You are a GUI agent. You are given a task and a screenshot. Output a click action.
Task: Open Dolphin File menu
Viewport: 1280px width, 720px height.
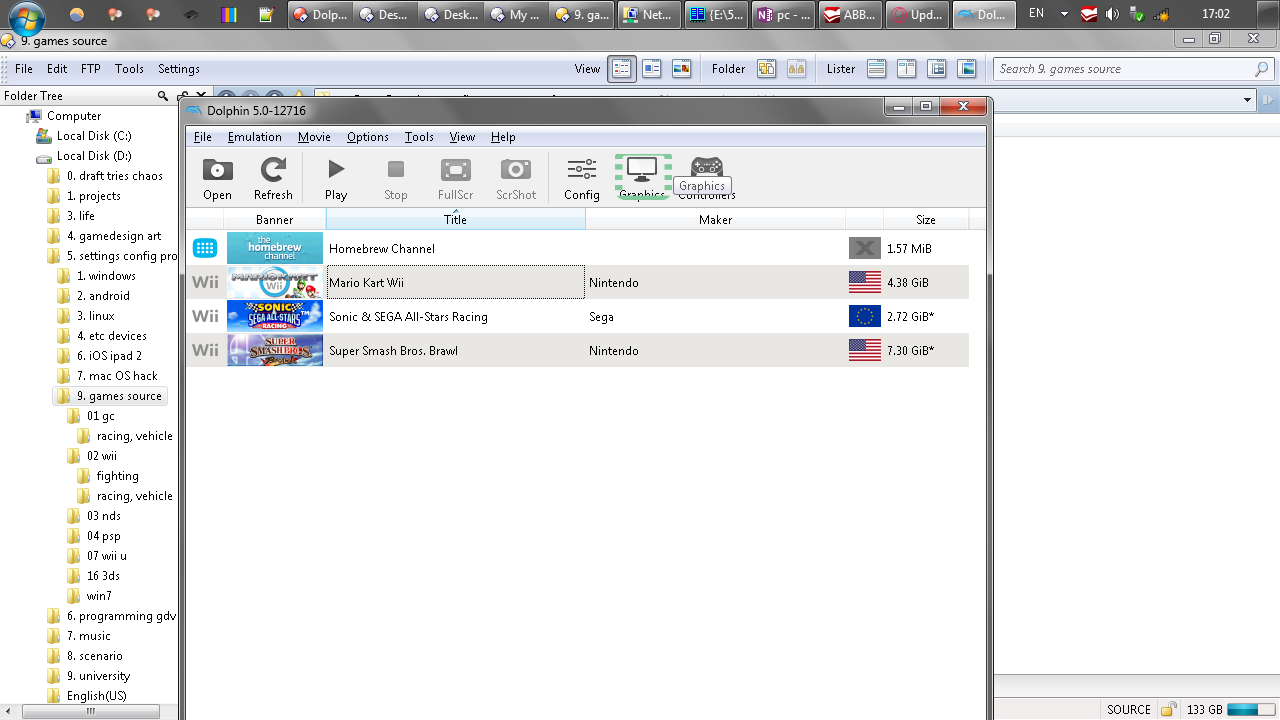click(x=203, y=137)
